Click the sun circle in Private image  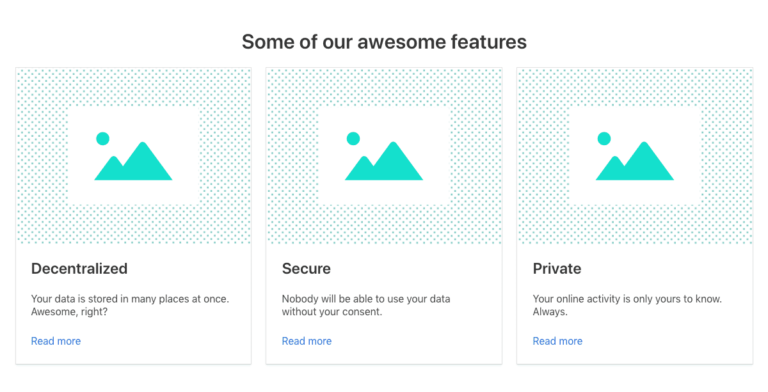point(604,139)
